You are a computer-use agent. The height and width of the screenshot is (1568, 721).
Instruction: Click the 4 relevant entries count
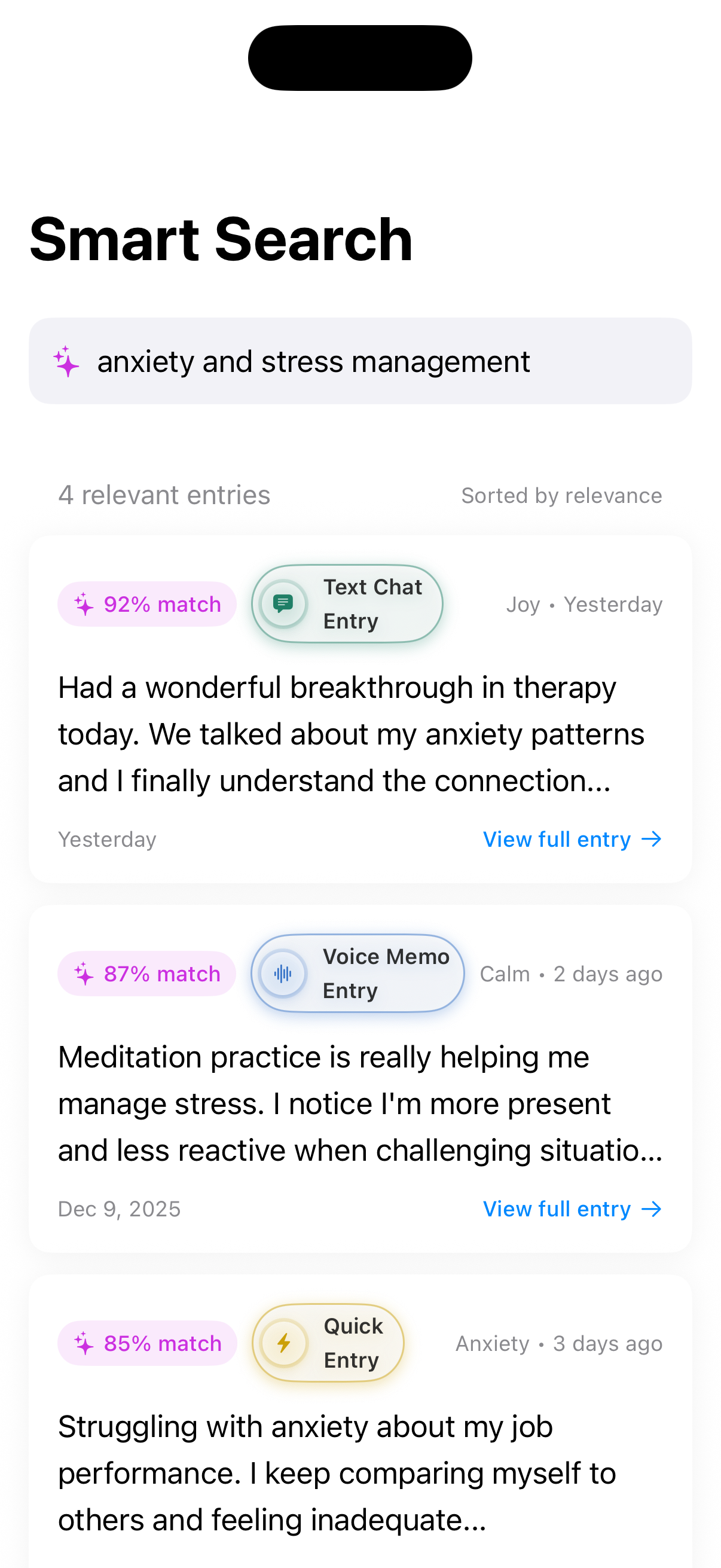(164, 495)
